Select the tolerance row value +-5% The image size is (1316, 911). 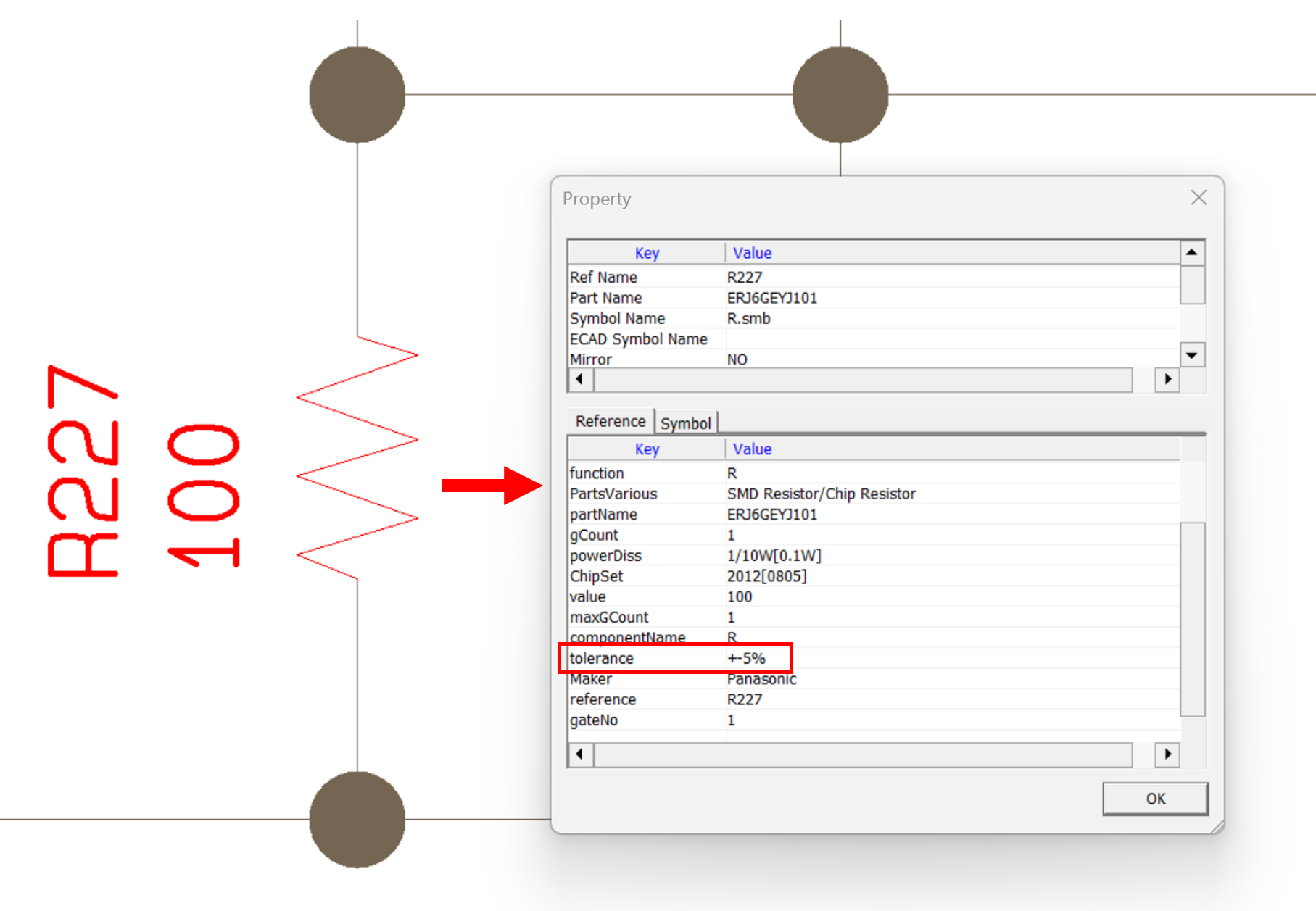click(x=746, y=658)
